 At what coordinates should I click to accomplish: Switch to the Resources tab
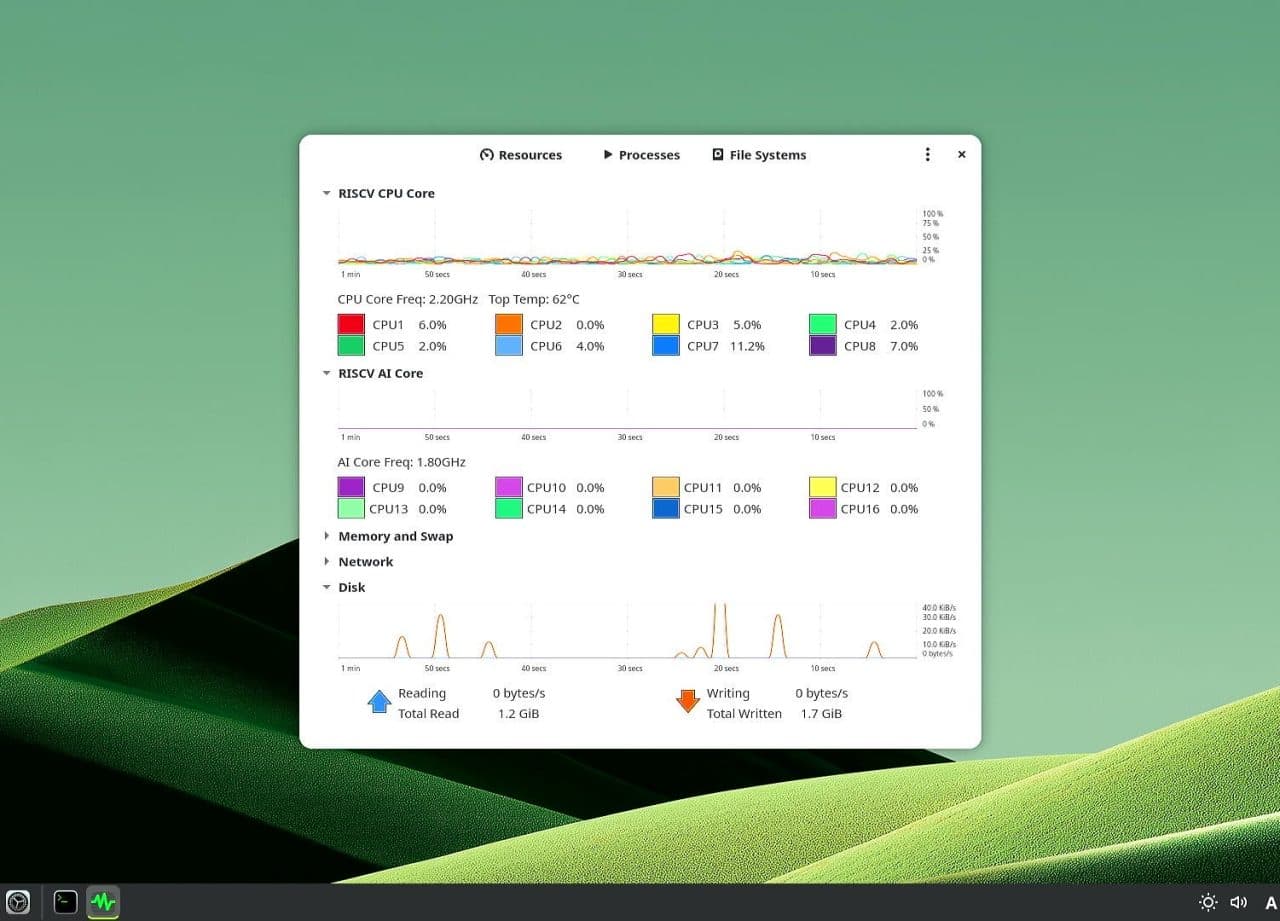(x=521, y=155)
